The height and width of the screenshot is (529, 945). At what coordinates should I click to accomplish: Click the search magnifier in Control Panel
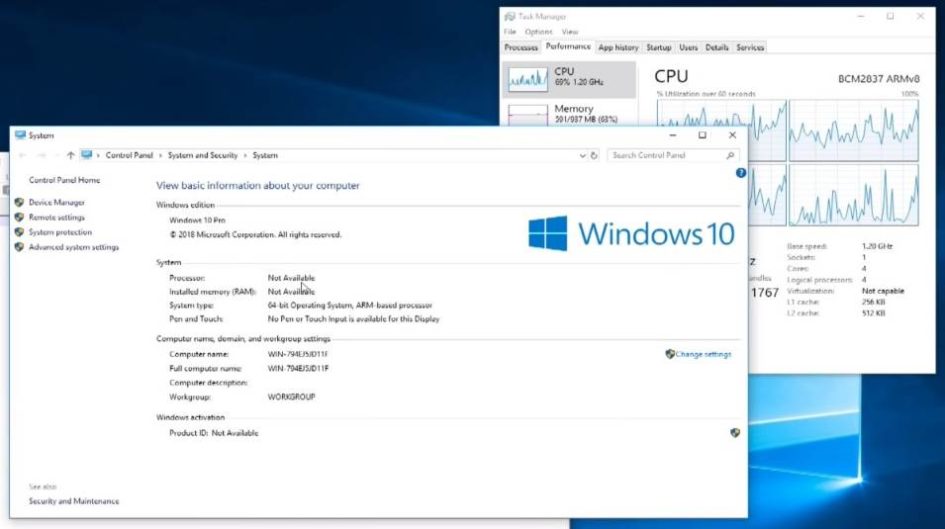click(x=730, y=156)
